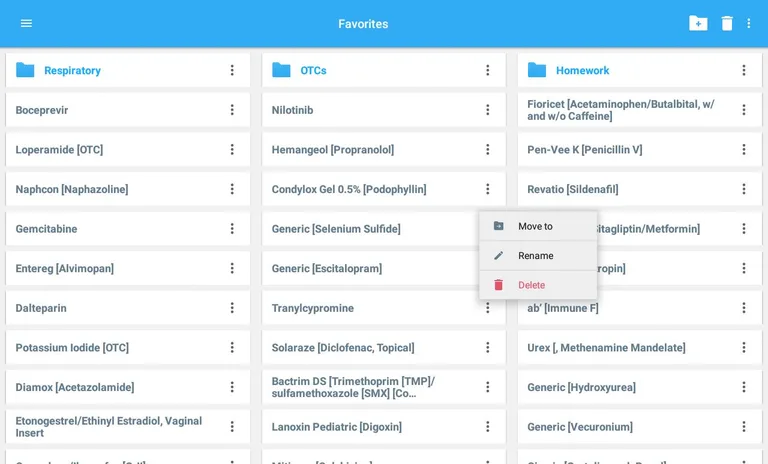Open the Hemangeol [Propranolol] entry
The image size is (768, 464).
tap(384, 149)
